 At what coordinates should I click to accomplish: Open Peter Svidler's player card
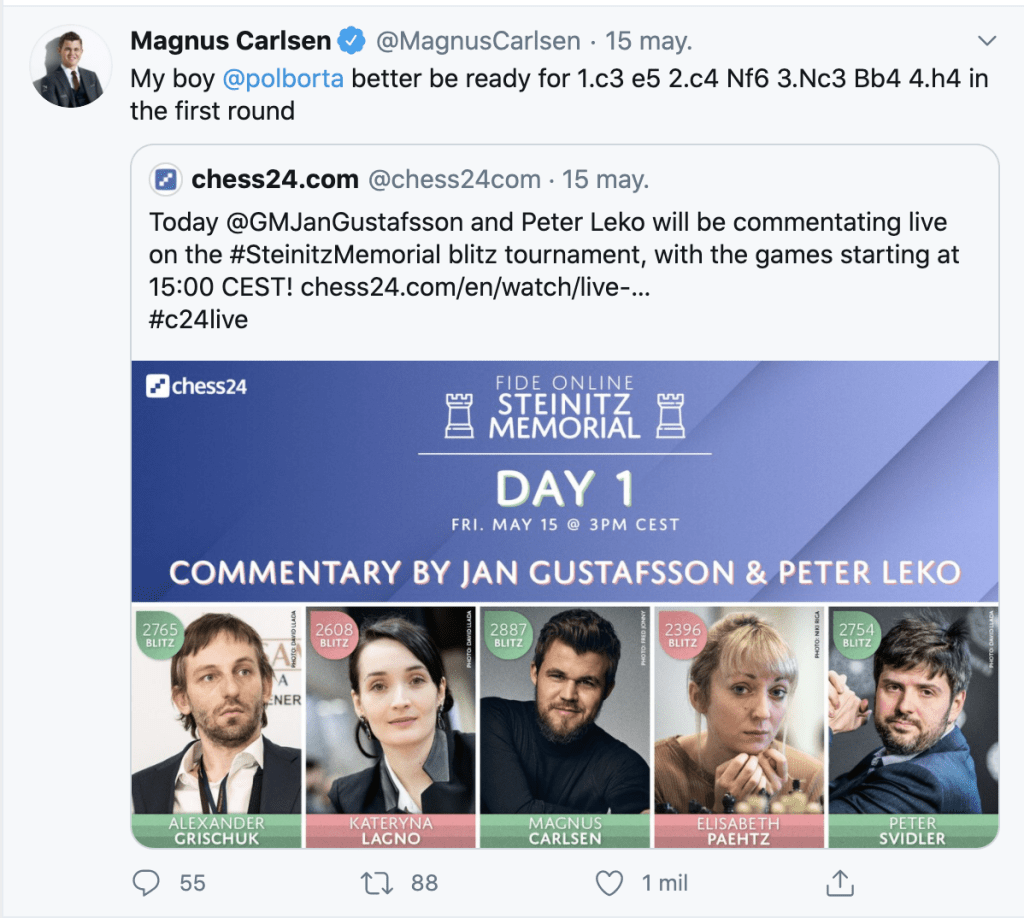[x=913, y=725]
